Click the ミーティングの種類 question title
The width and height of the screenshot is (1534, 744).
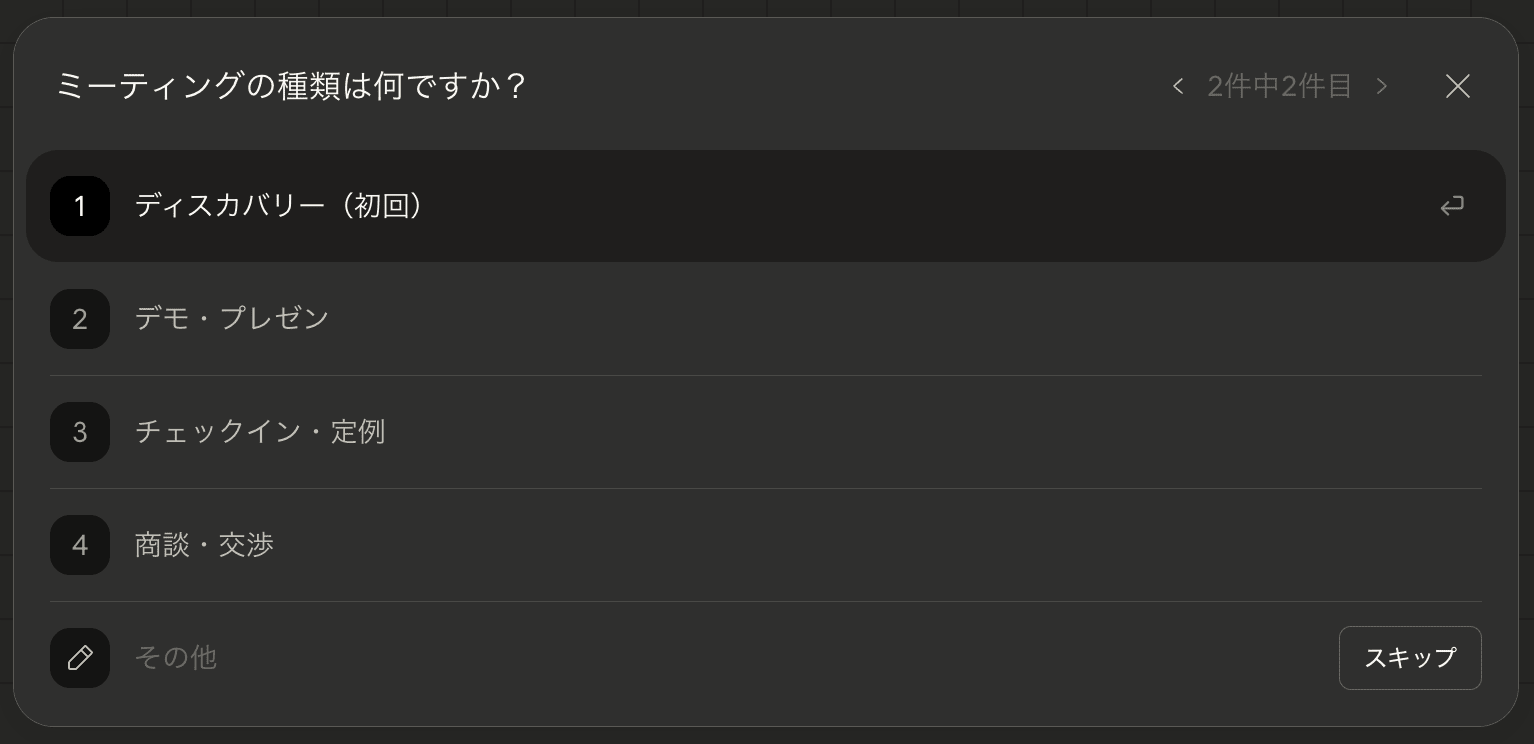click(x=291, y=86)
